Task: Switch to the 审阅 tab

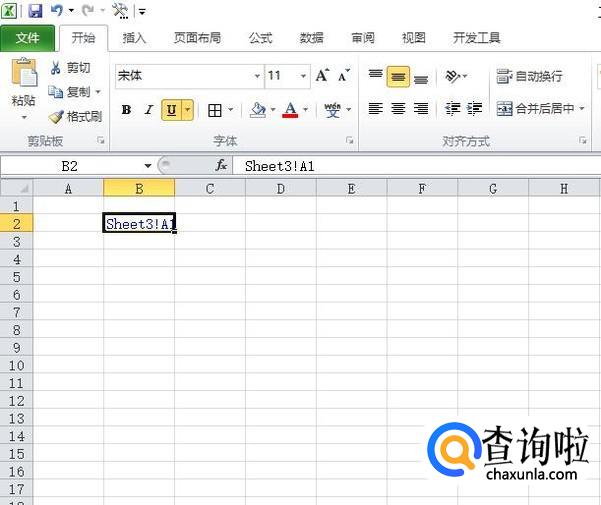Action: [363, 38]
